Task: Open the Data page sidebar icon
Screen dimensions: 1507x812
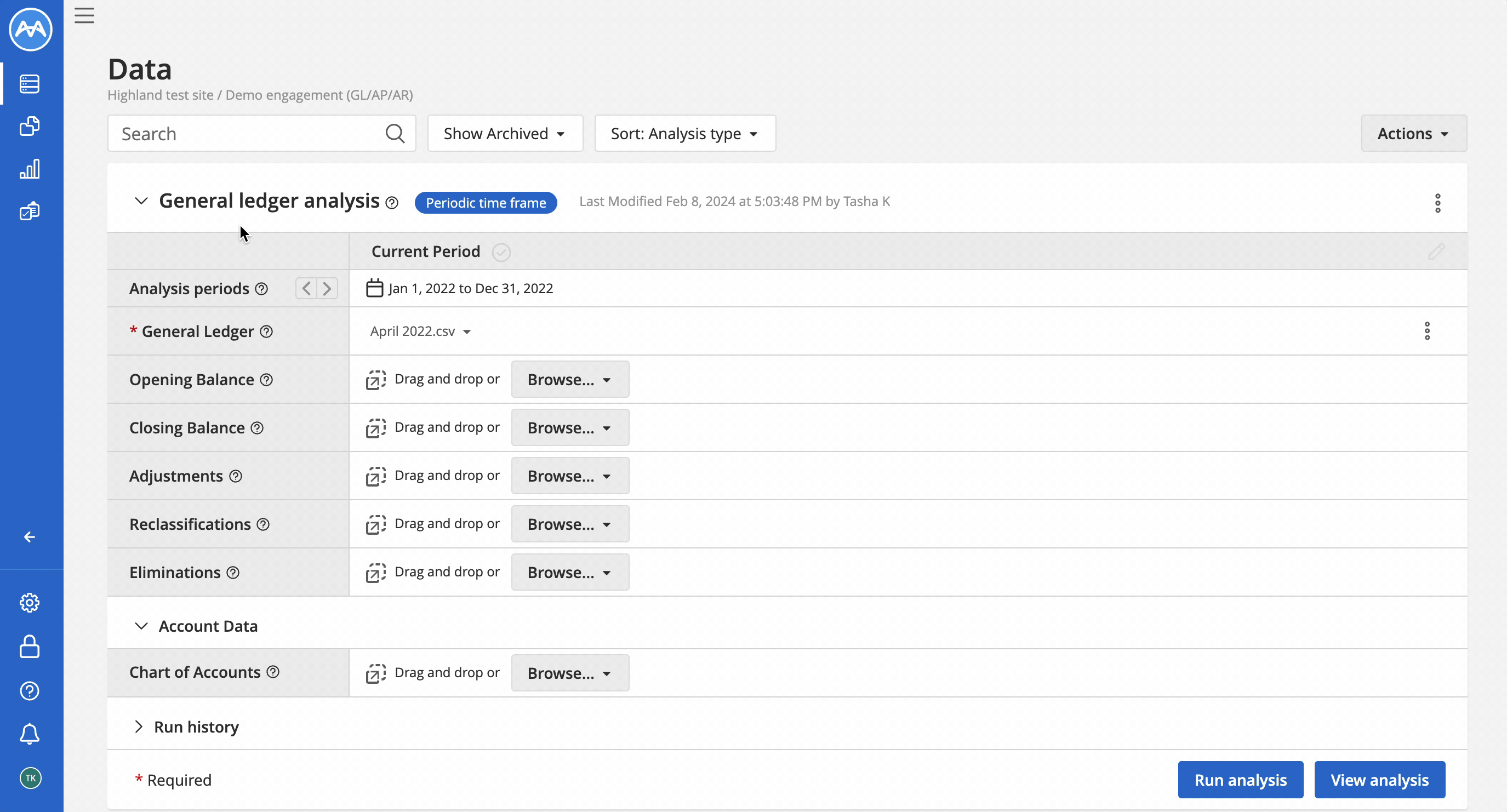Action: (30, 84)
